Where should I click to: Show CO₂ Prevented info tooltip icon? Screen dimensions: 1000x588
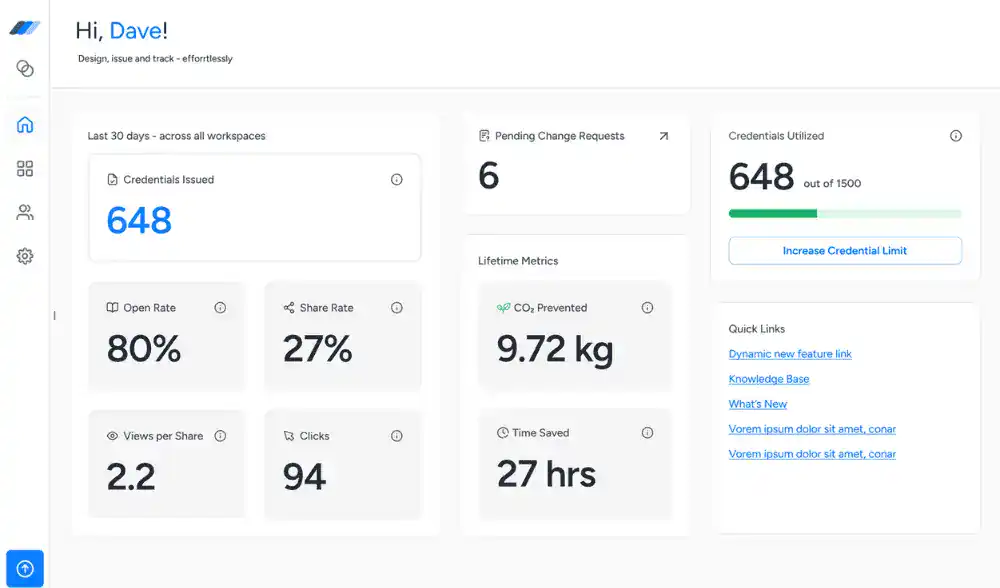(x=647, y=308)
